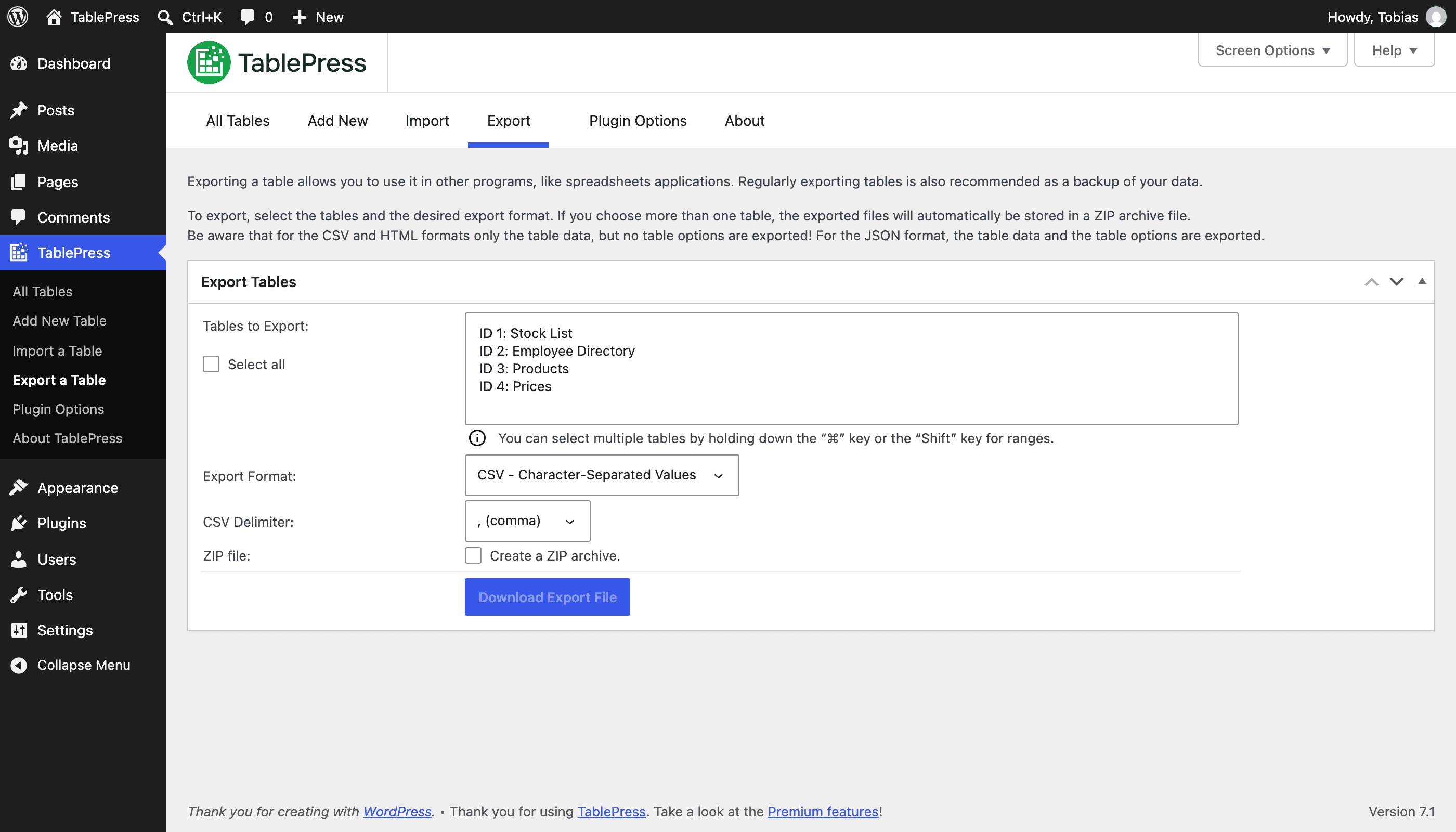Viewport: 1456px width, 832px height.
Task: Switch to the Import tab
Action: [x=427, y=121]
